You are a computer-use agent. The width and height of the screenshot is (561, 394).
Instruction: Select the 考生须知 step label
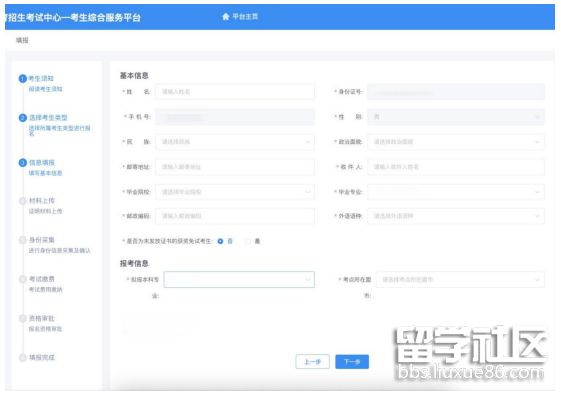click(x=41, y=78)
